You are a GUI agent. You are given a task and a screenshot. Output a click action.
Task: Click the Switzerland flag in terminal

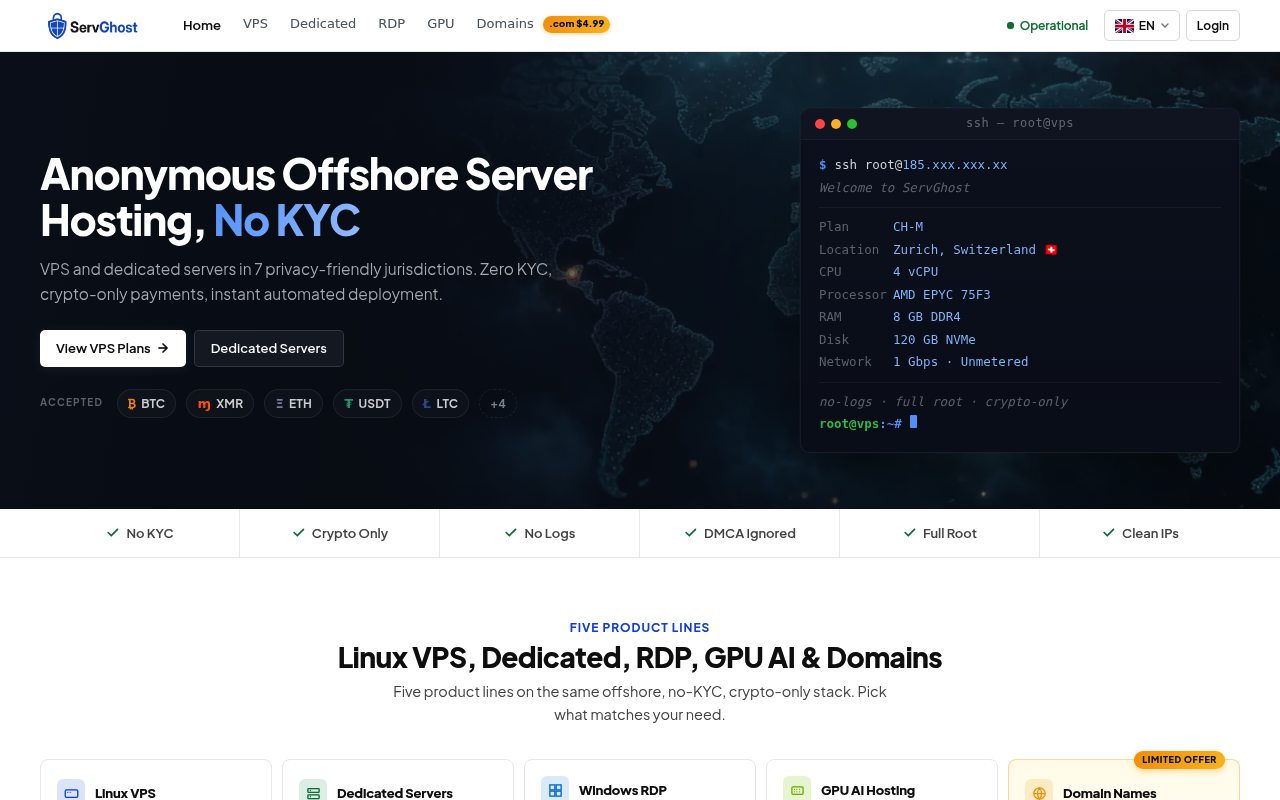tap(1051, 250)
